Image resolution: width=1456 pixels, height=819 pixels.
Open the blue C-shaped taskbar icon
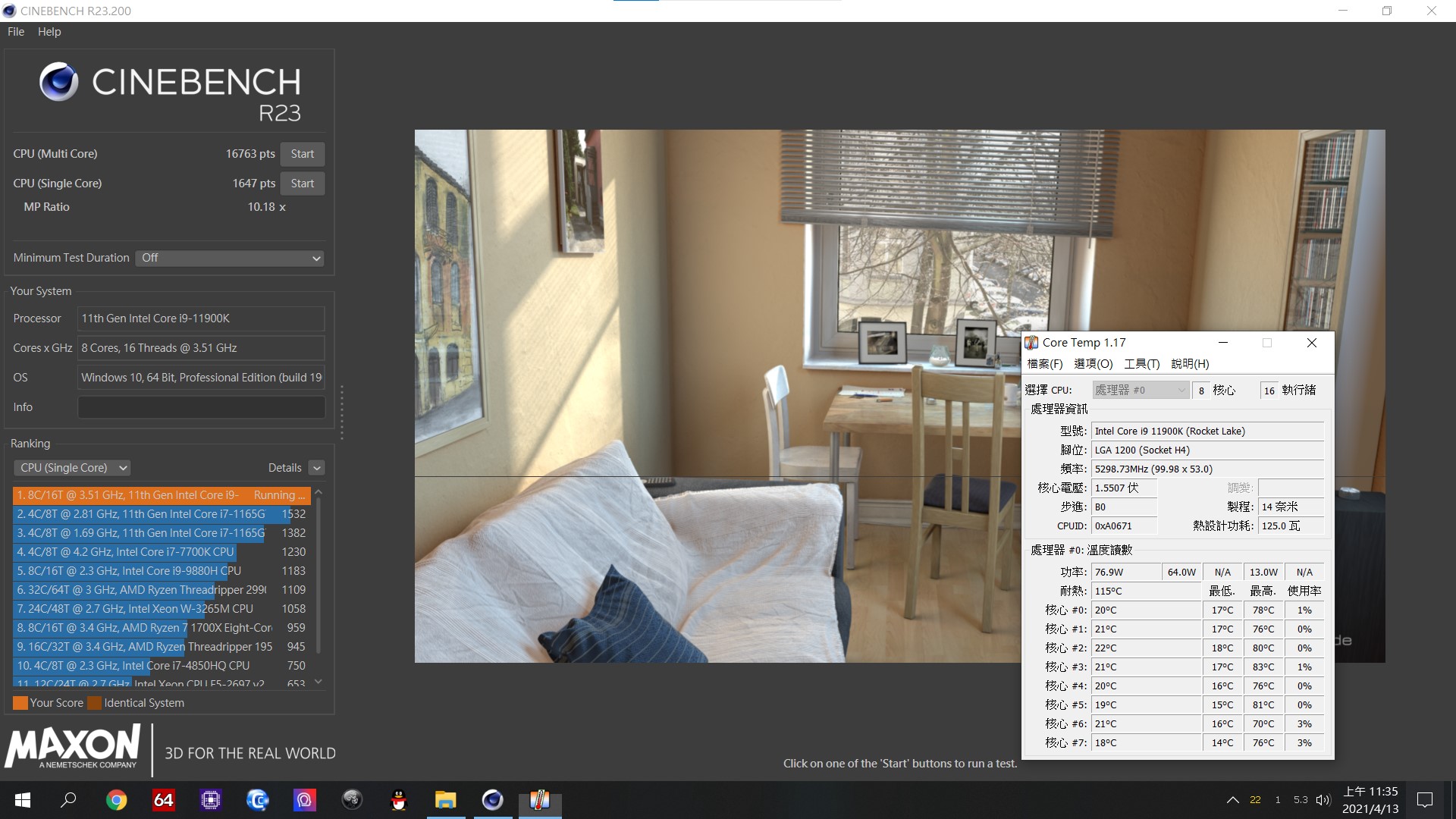(258, 800)
